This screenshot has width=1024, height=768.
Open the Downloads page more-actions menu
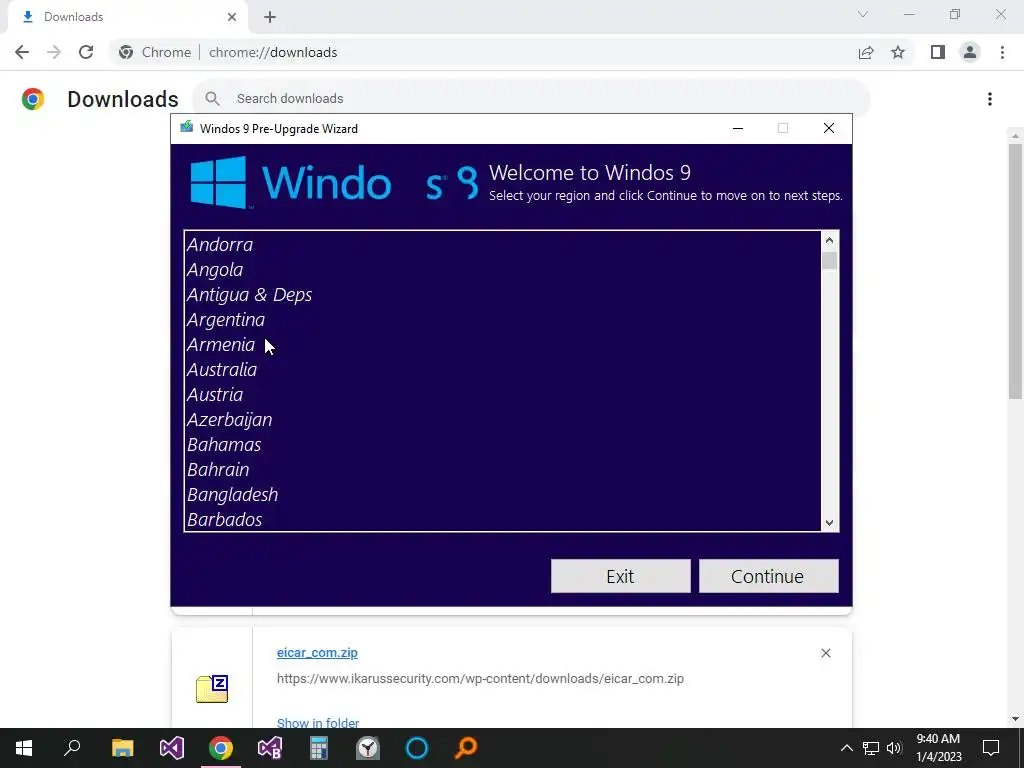point(990,99)
